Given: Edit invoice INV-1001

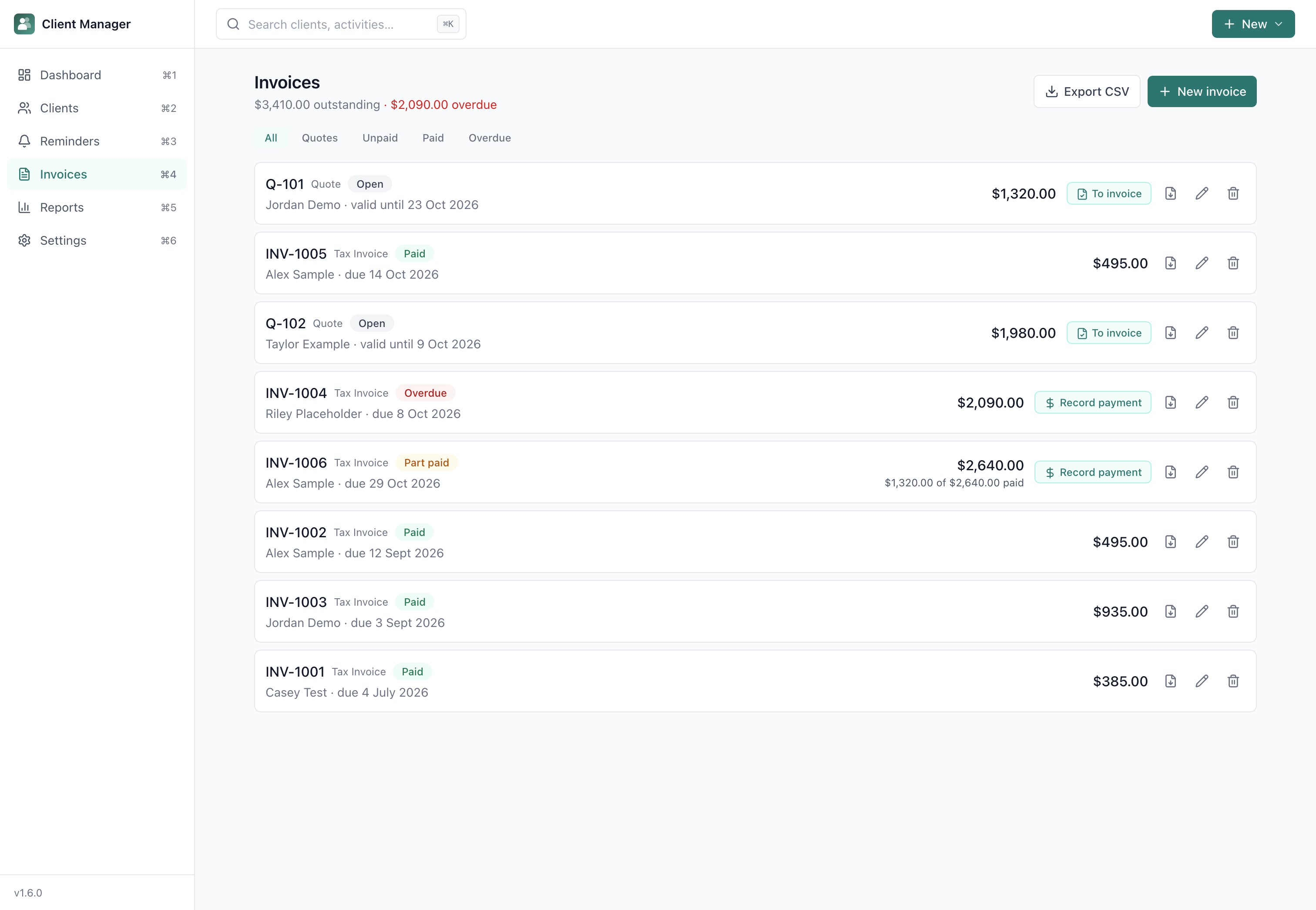Looking at the screenshot, I should [1202, 681].
